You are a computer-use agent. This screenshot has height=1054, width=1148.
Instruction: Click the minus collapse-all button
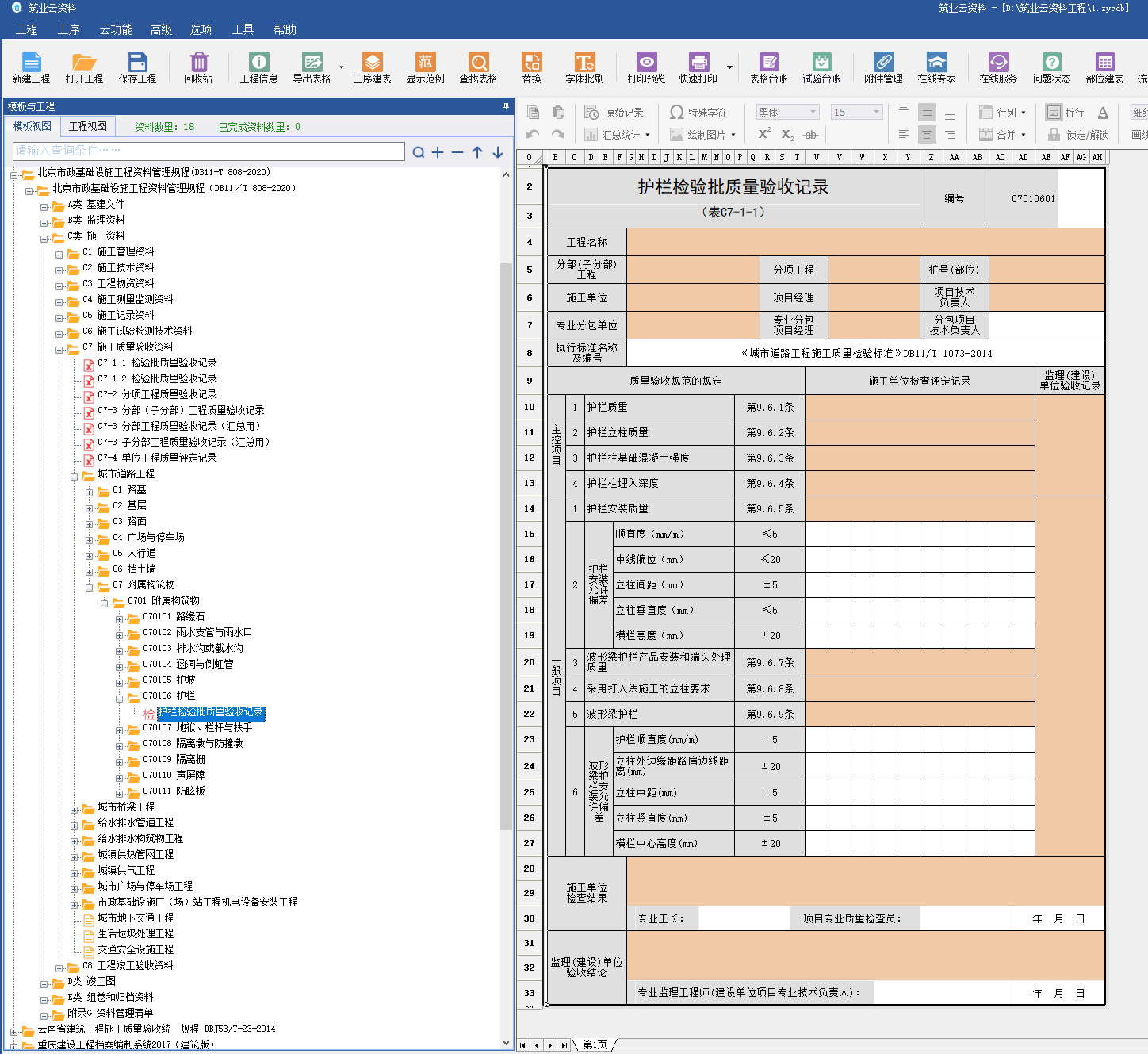click(x=457, y=151)
